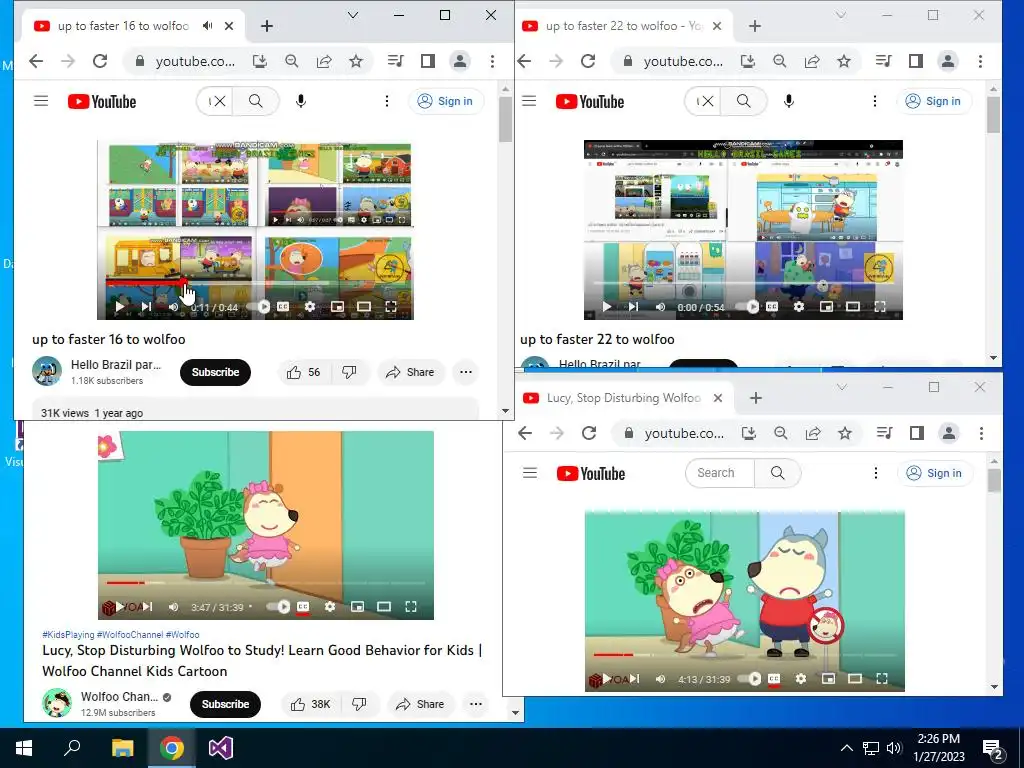Install app icon in right Lucy address bar
The height and width of the screenshot is (768, 1024).
click(748, 433)
